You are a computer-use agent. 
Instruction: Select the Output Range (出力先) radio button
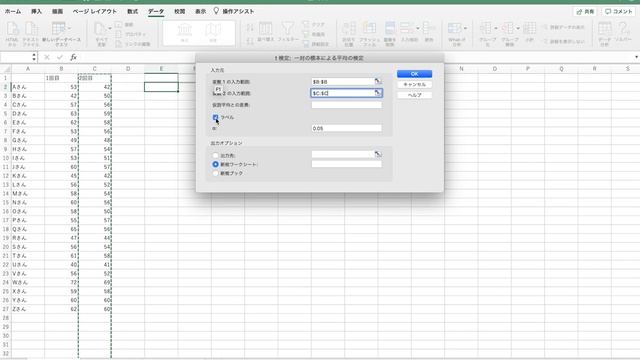(x=216, y=156)
